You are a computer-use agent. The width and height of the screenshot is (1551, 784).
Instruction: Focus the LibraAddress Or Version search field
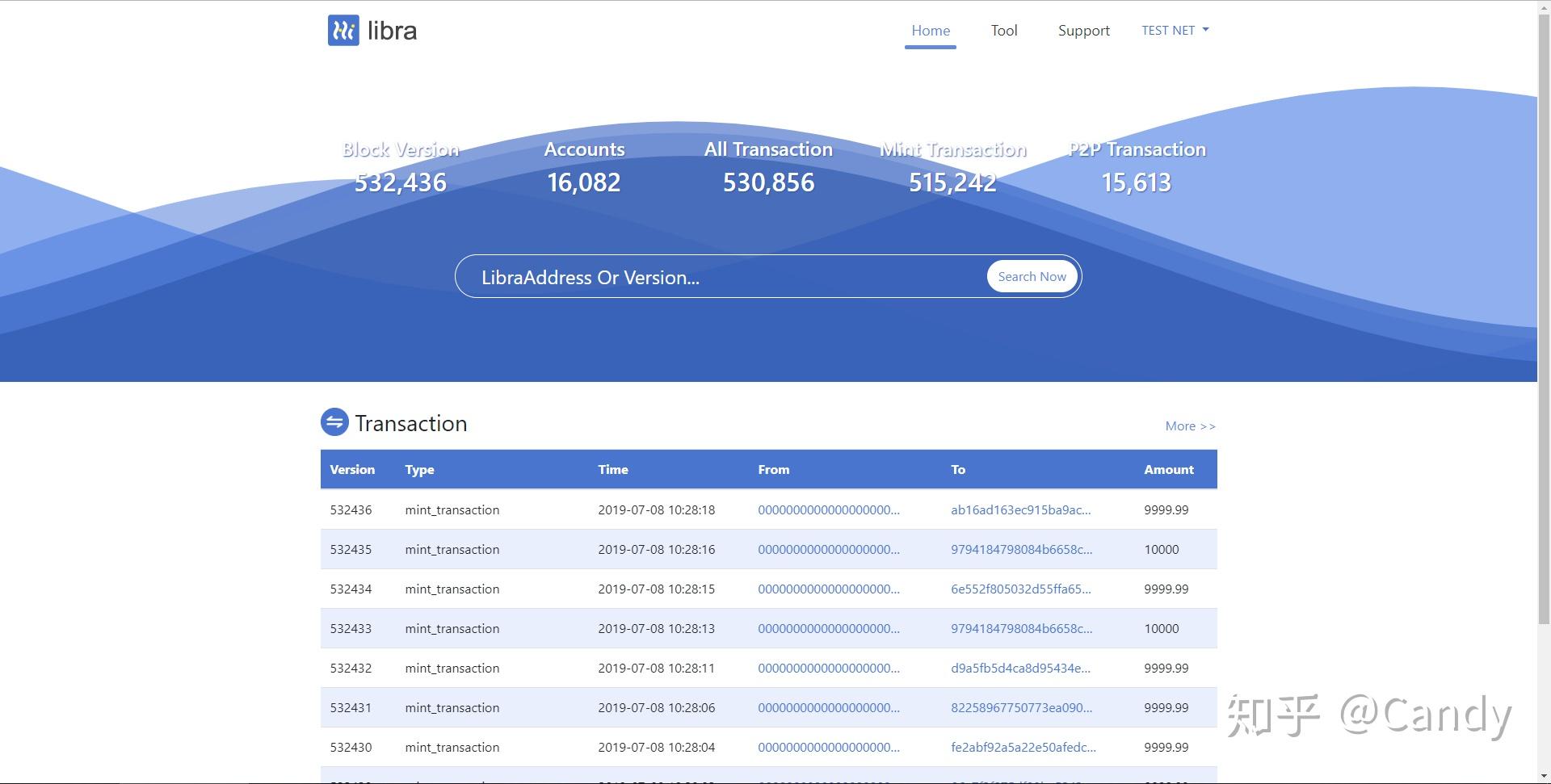coord(719,277)
